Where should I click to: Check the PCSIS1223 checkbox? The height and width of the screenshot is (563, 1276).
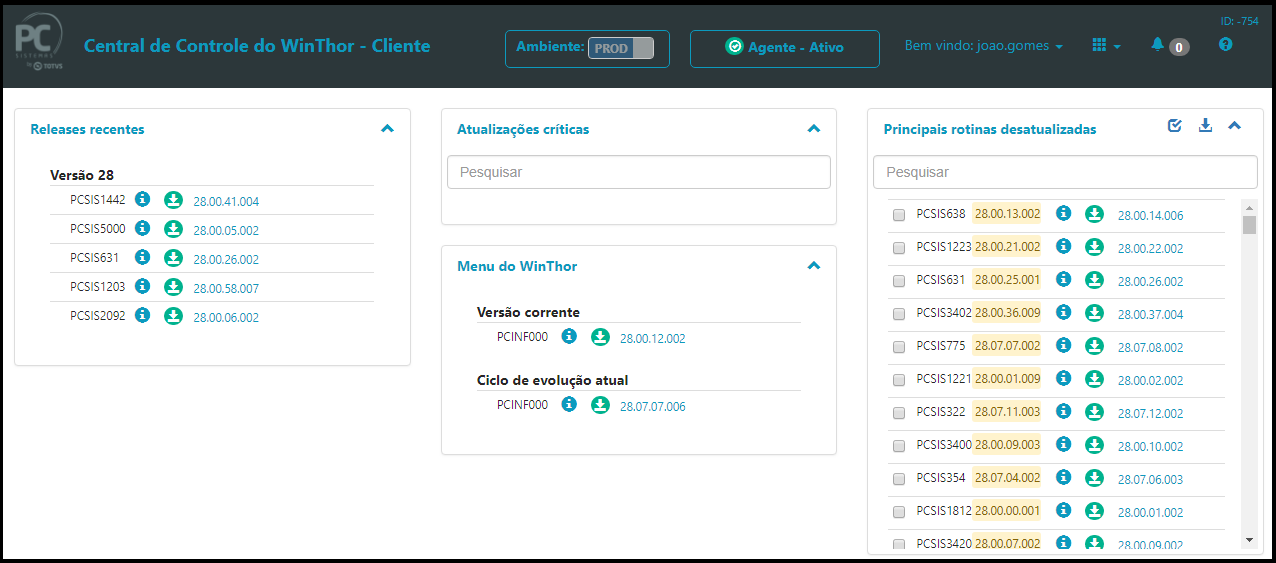pos(898,248)
